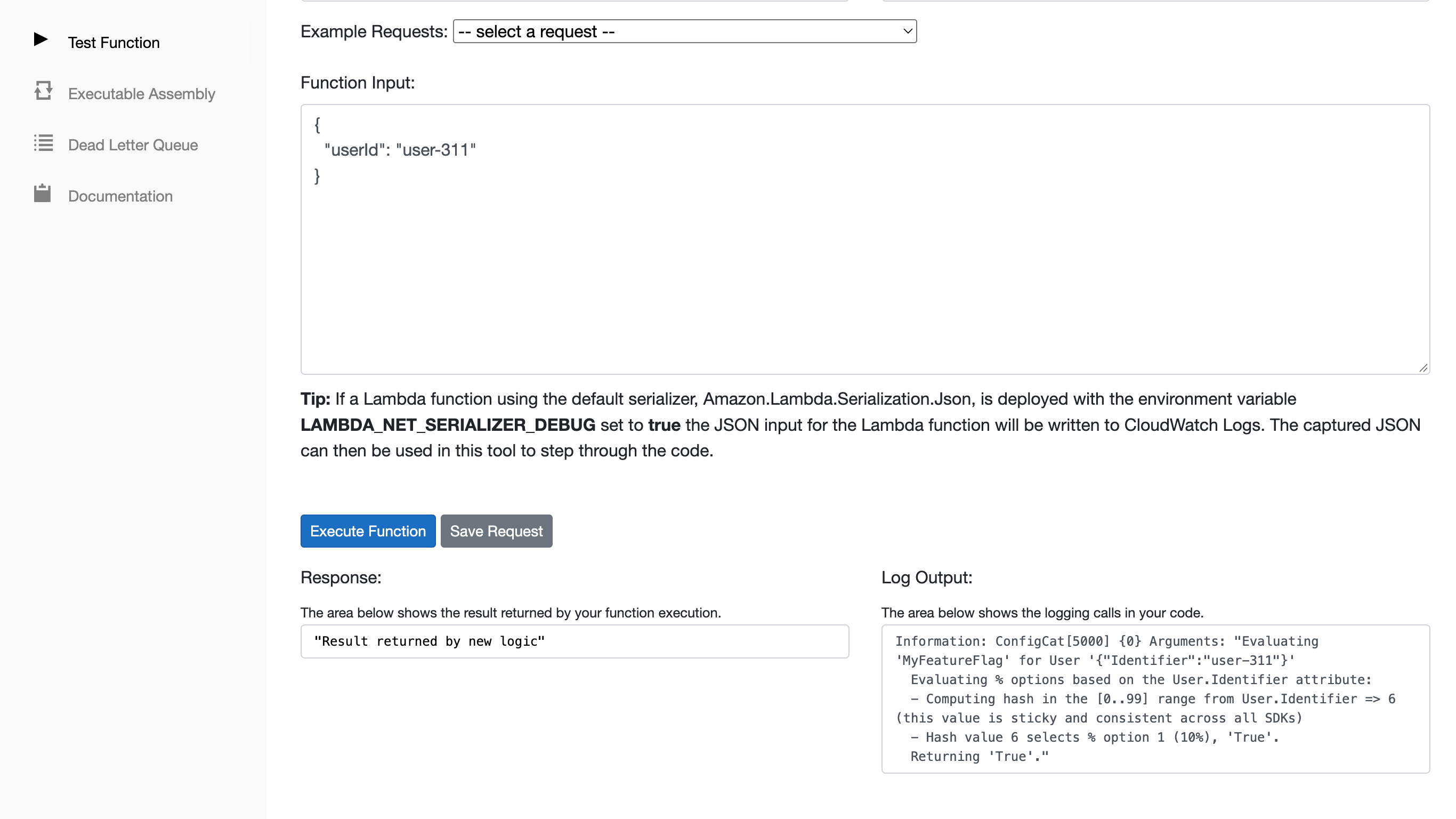This screenshot has width=1456, height=819.
Task: Click the "Computing hash in the [0..99] range" line
Action: pos(1153,699)
